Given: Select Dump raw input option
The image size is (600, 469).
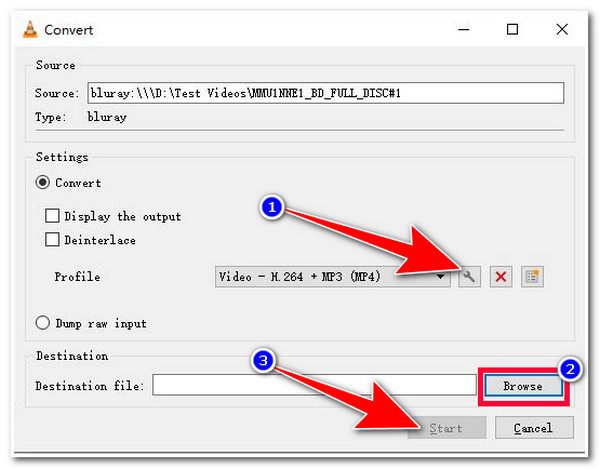Looking at the screenshot, I should (42, 323).
